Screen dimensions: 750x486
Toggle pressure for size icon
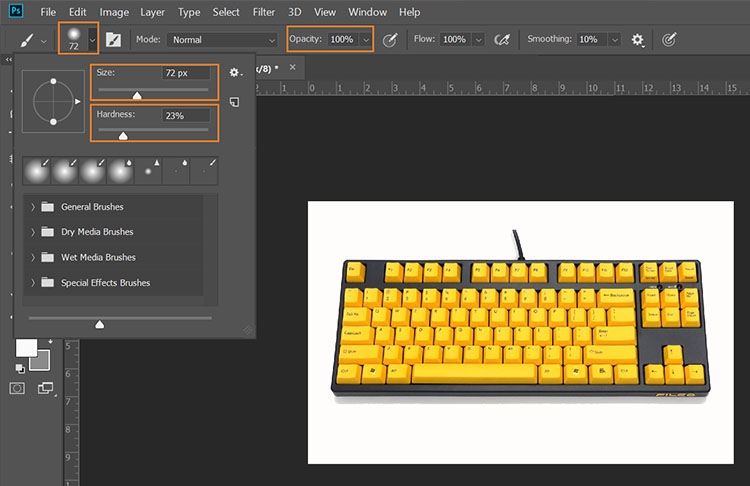point(668,40)
